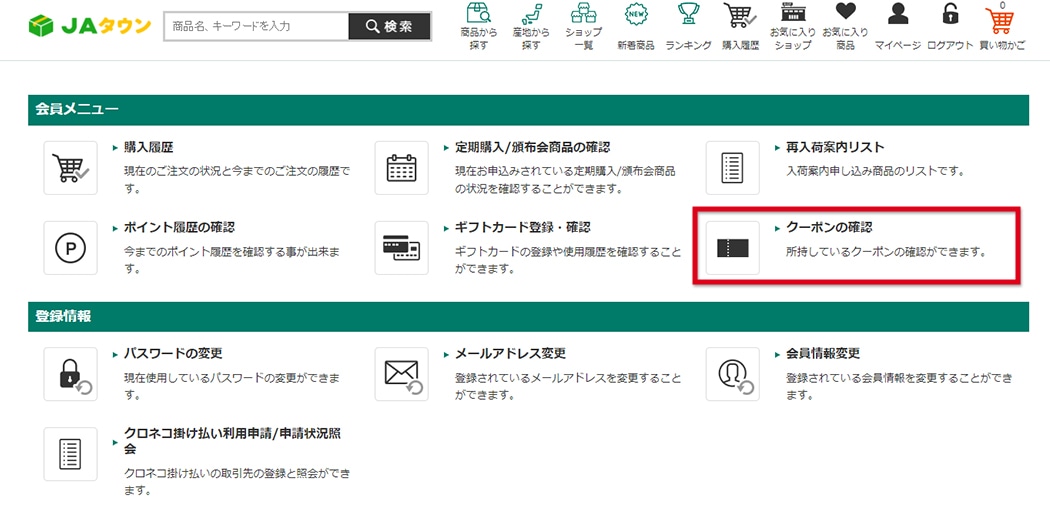This screenshot has height=508, width=1050.
Task: Click text 入荷案内申し込み商品のリストです。
Action: click(875, 172)
